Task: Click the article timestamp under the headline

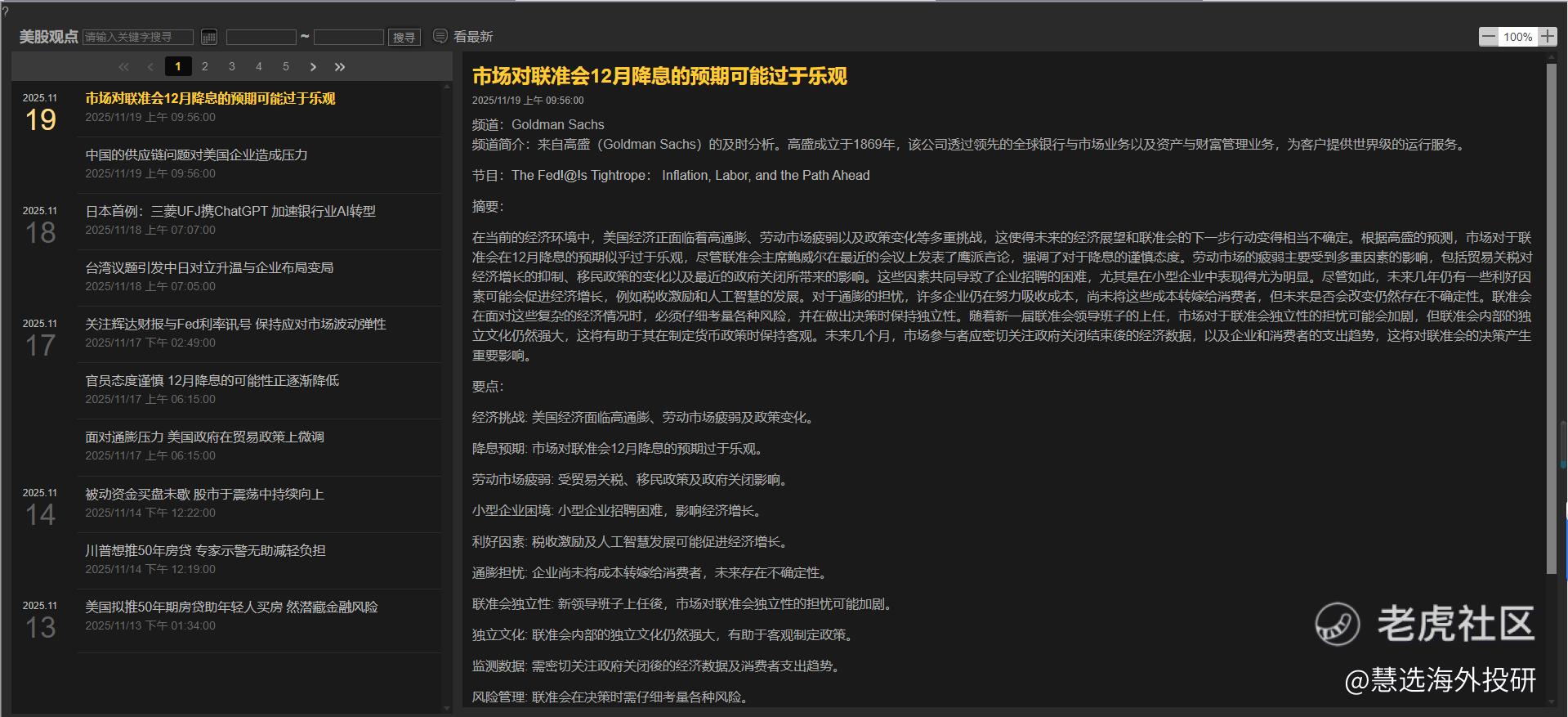Action: [528, 101]
